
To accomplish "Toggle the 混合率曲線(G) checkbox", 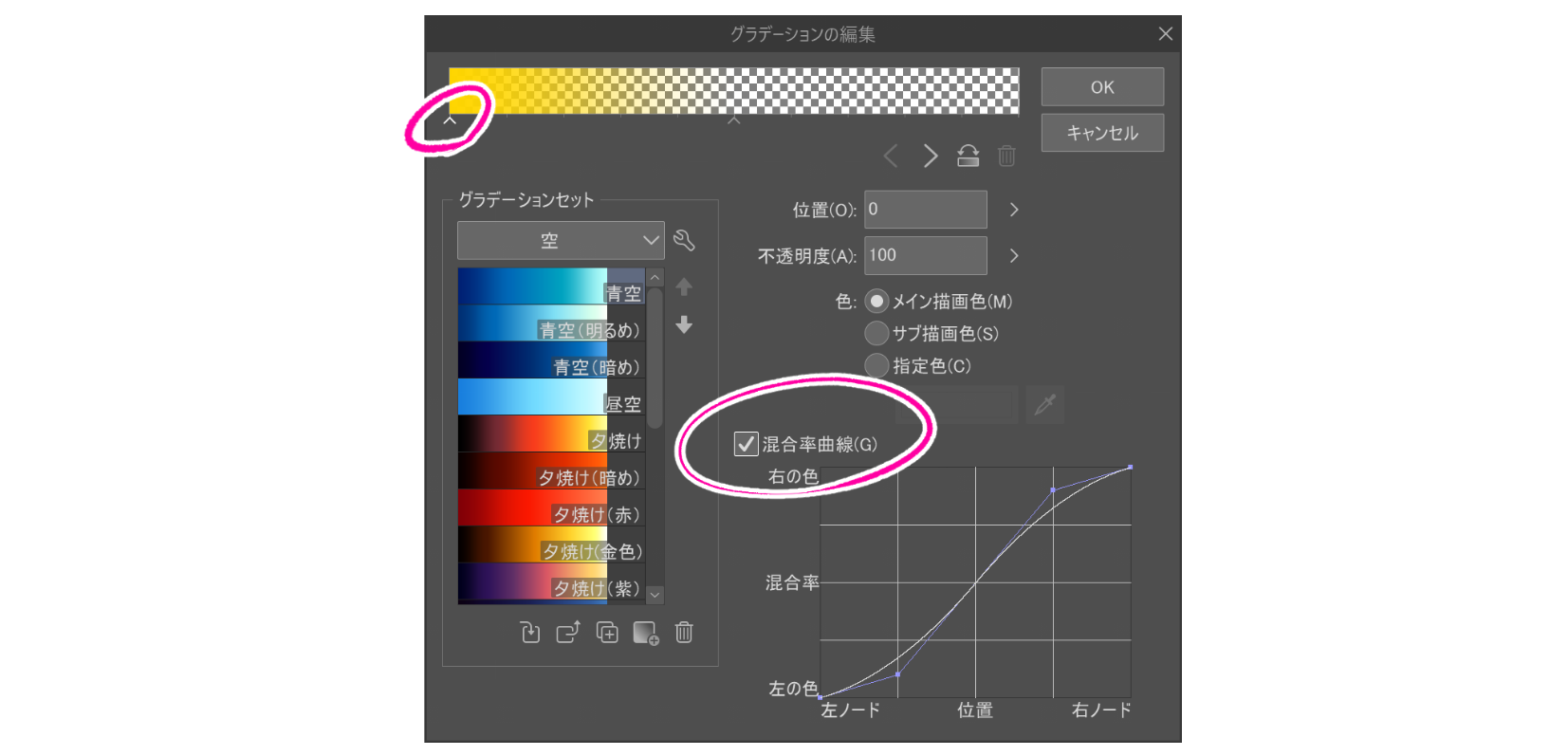I will pos(747,444).
